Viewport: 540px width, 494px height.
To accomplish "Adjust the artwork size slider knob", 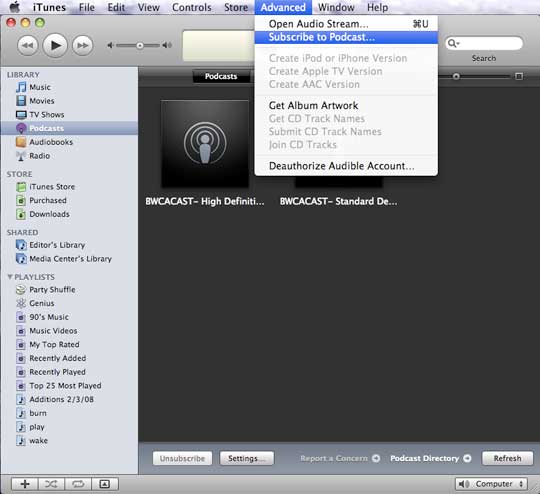I will (456, 76).
